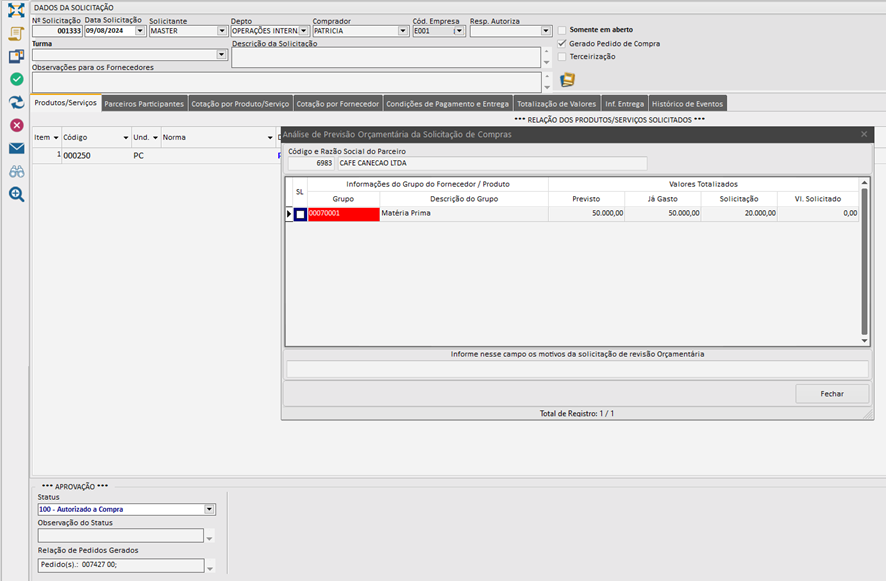Enable the Terceirização checkbox
Screen dimensions: 886x581
coord(562,57)
